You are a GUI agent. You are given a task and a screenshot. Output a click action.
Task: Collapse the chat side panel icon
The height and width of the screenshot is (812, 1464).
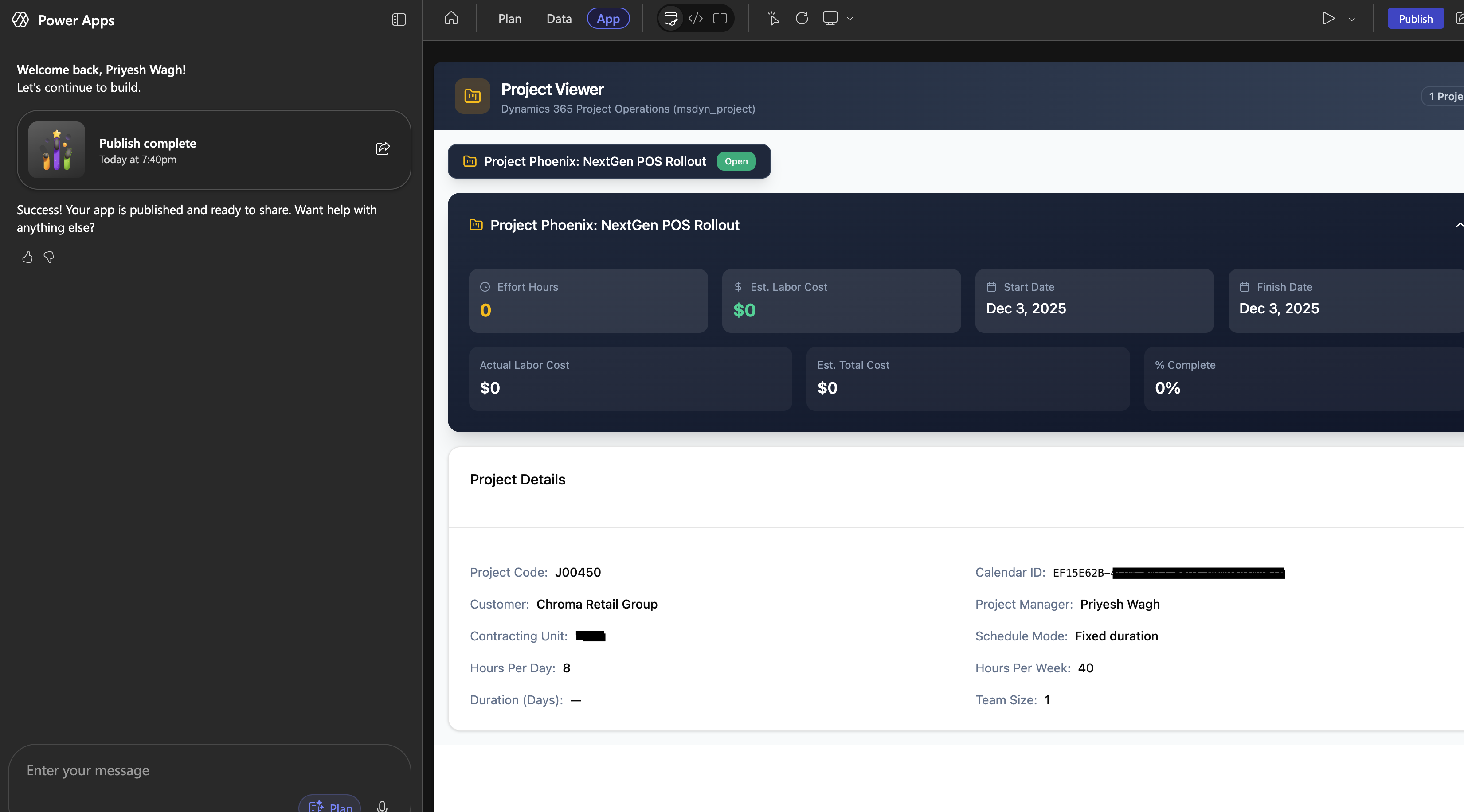pos(399,20)
